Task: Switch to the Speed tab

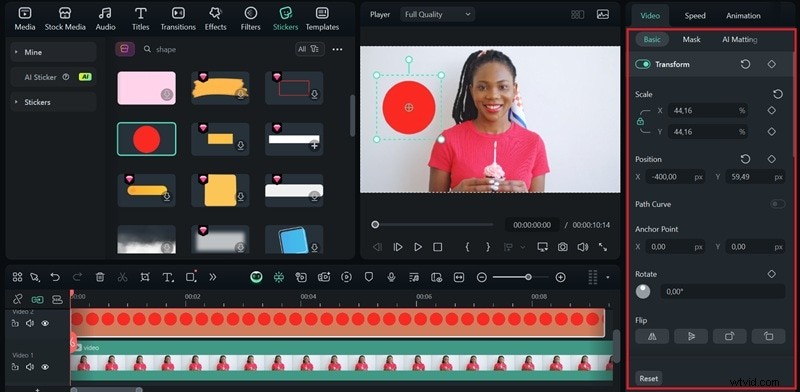Action: click(x=695, y=16)
